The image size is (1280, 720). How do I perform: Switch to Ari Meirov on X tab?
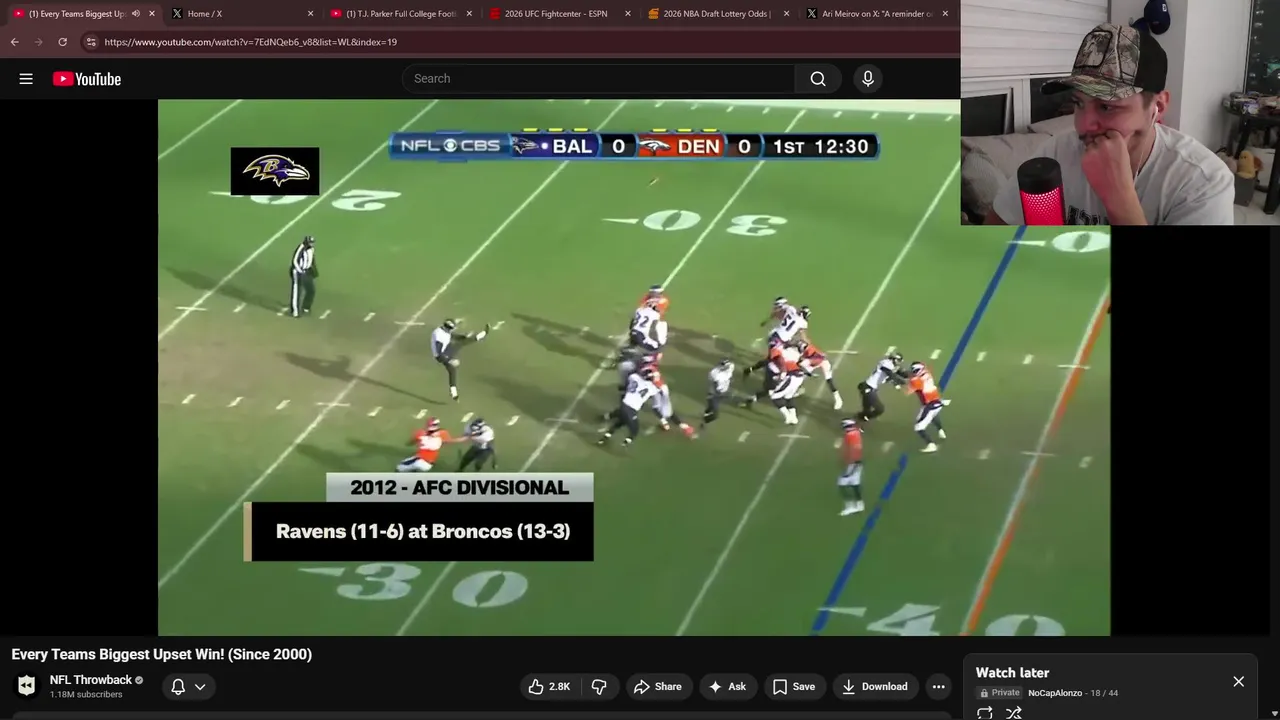[x=877, y=14]
